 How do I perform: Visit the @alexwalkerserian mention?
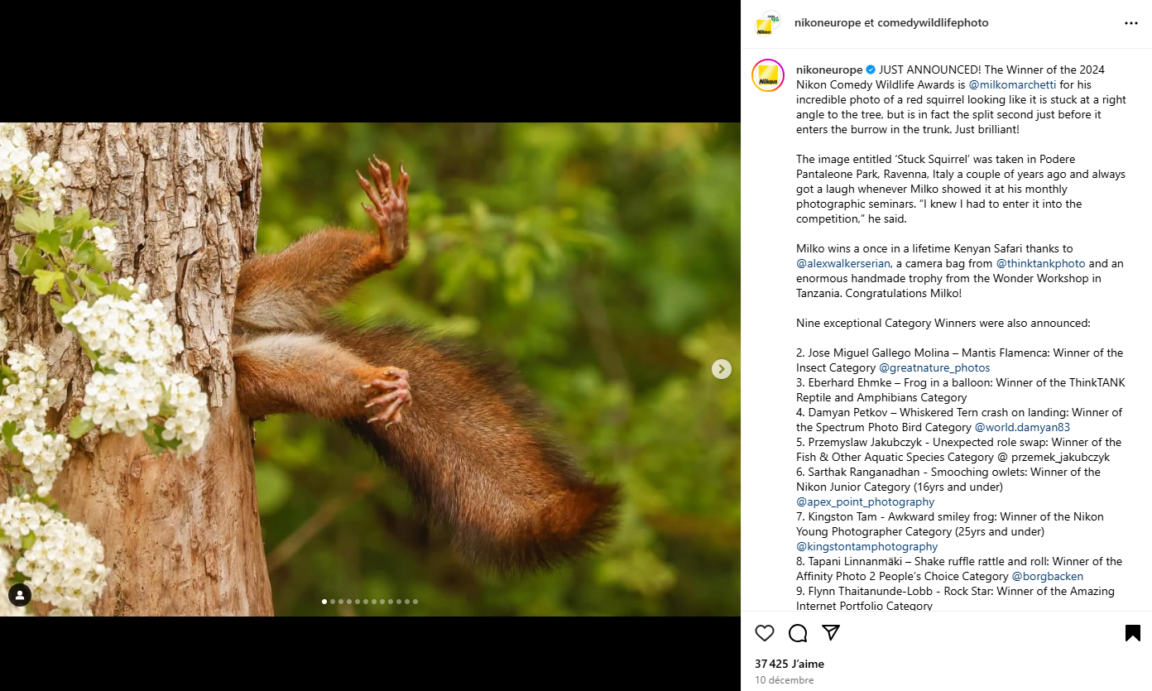[x=844, y=264]
